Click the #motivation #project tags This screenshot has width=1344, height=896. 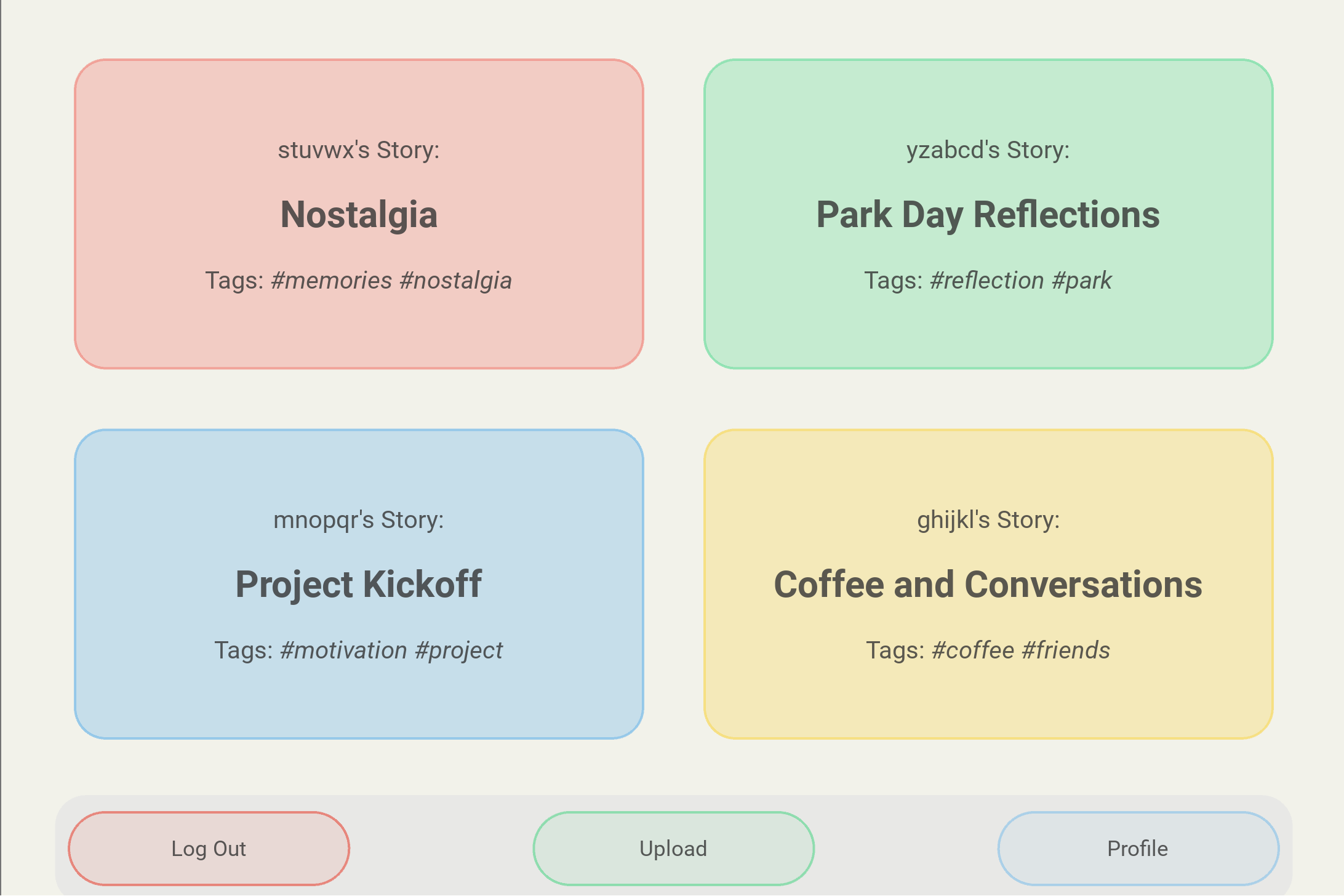tap(391, 650)
